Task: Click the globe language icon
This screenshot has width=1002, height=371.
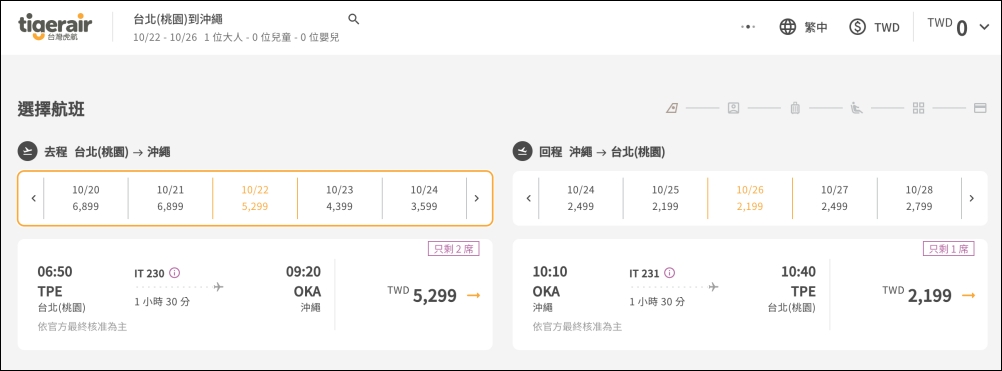Action: [x=787, y=27]
